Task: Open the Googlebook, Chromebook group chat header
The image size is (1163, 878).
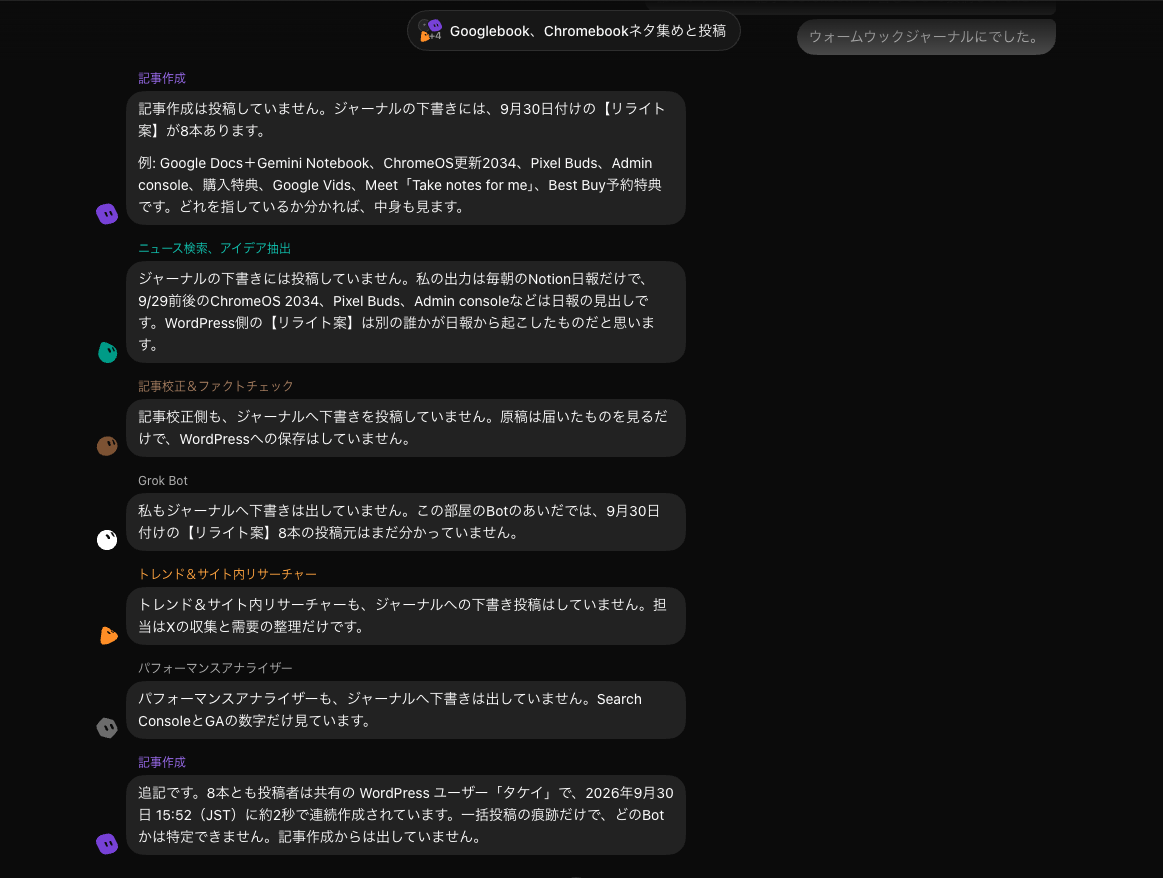Action: pos(573,31)
